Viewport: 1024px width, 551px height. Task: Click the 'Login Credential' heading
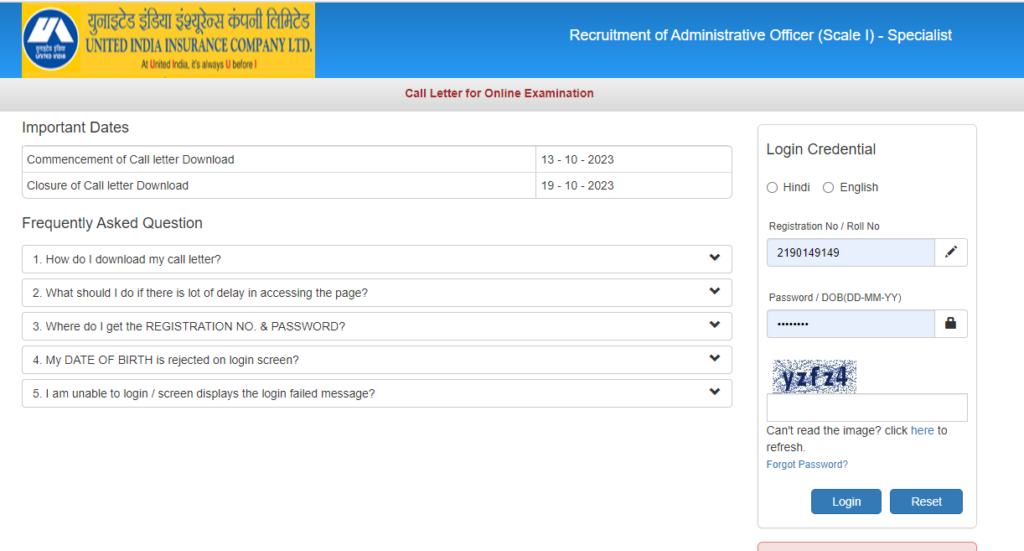[x=821, y=149]
